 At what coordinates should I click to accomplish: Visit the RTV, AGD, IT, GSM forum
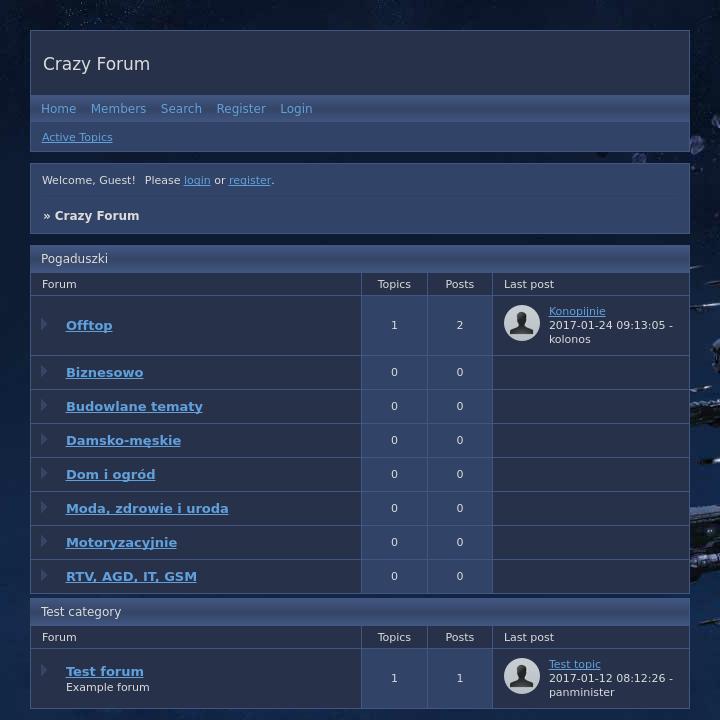pos(131,576)
